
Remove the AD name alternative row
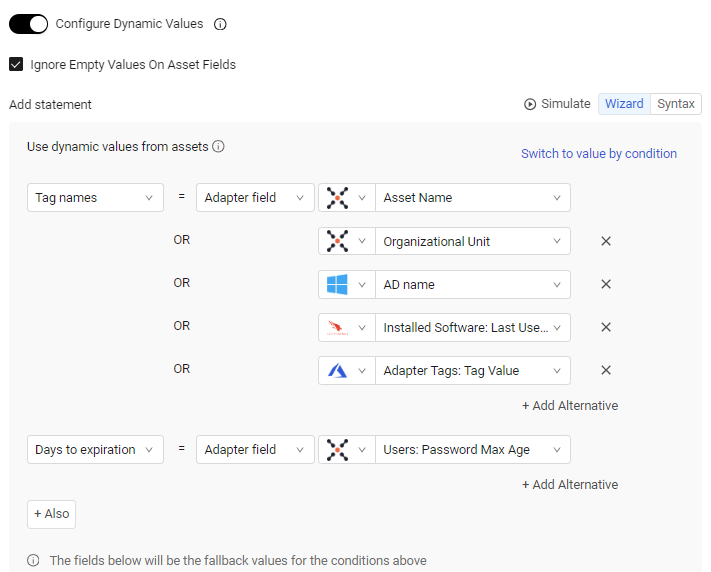tap(606, 284)
